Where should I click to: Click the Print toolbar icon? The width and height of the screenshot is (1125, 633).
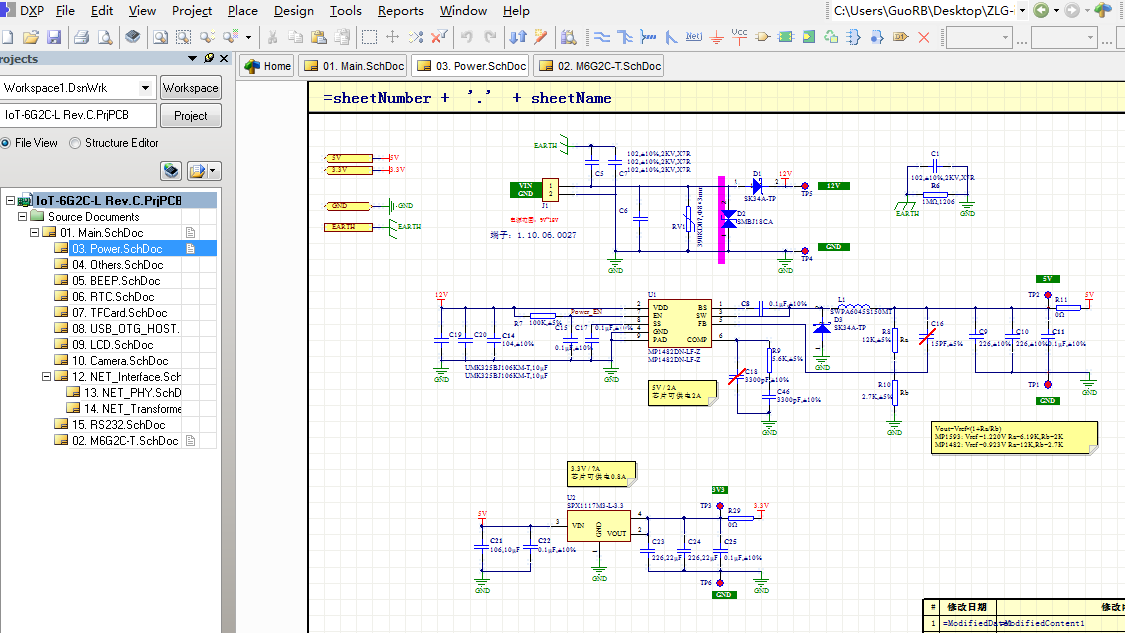tap(81, 37)
